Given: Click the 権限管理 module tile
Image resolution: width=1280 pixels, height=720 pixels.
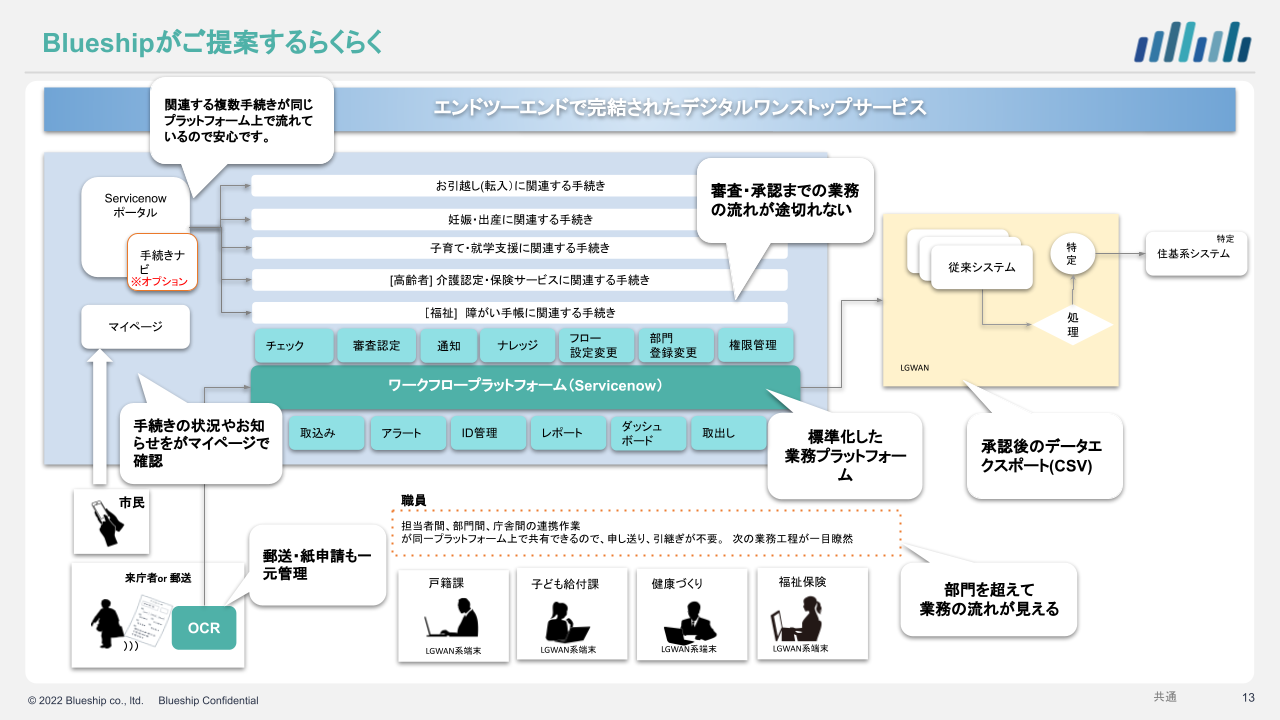Looking at the screenshot, I should tap(756, 345).
